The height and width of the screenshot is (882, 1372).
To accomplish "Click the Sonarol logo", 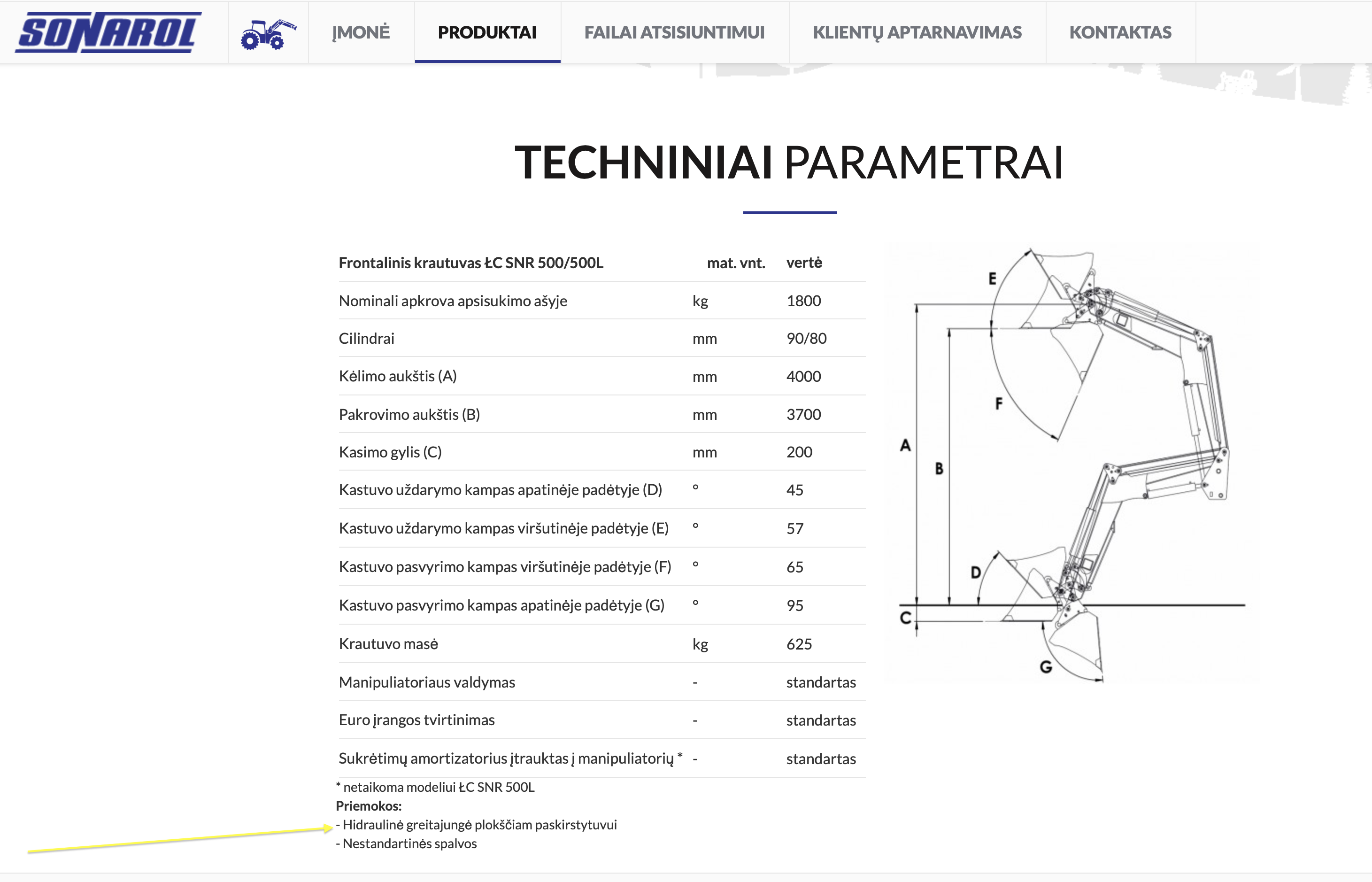I will [109, 33].
